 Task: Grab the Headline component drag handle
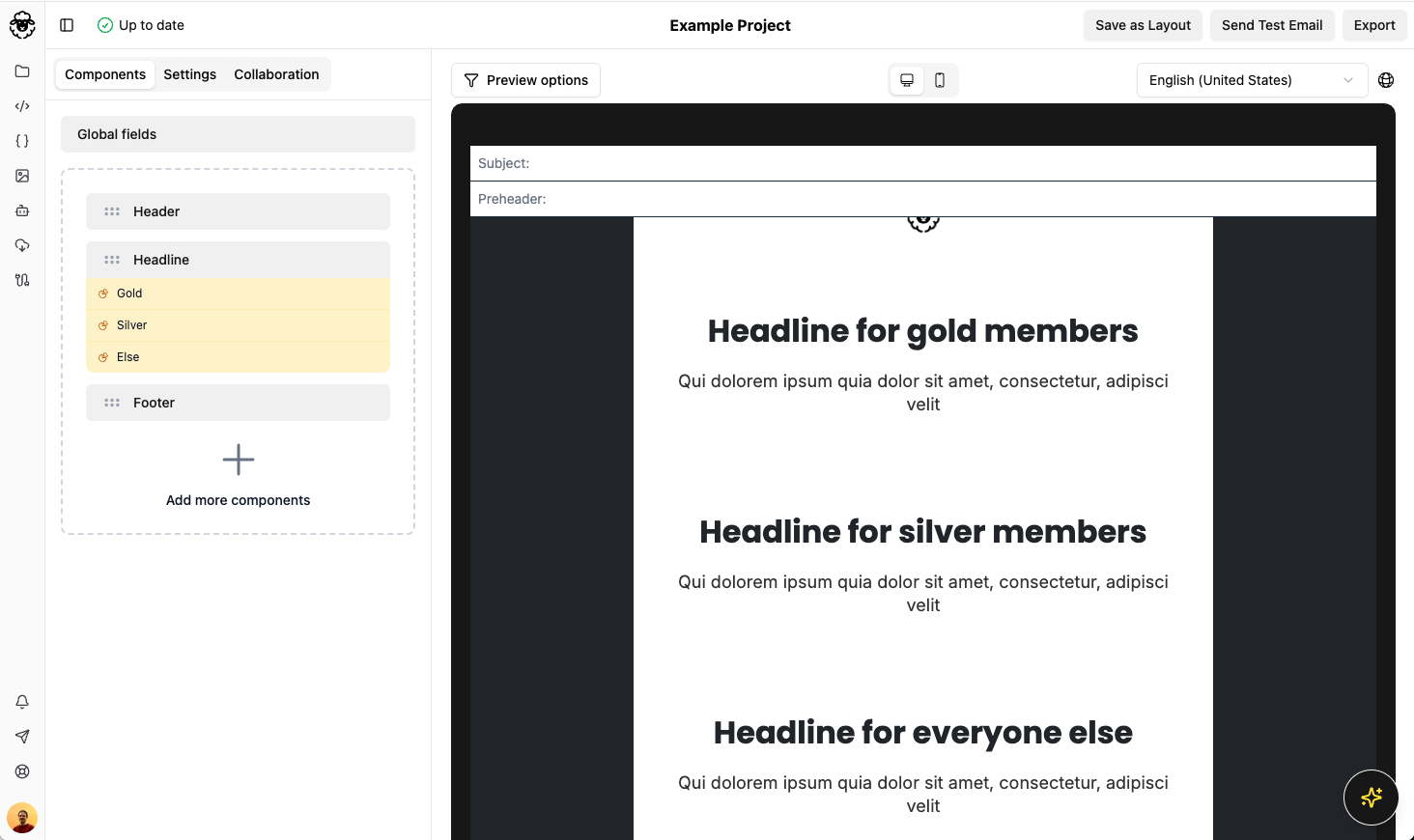112,260
